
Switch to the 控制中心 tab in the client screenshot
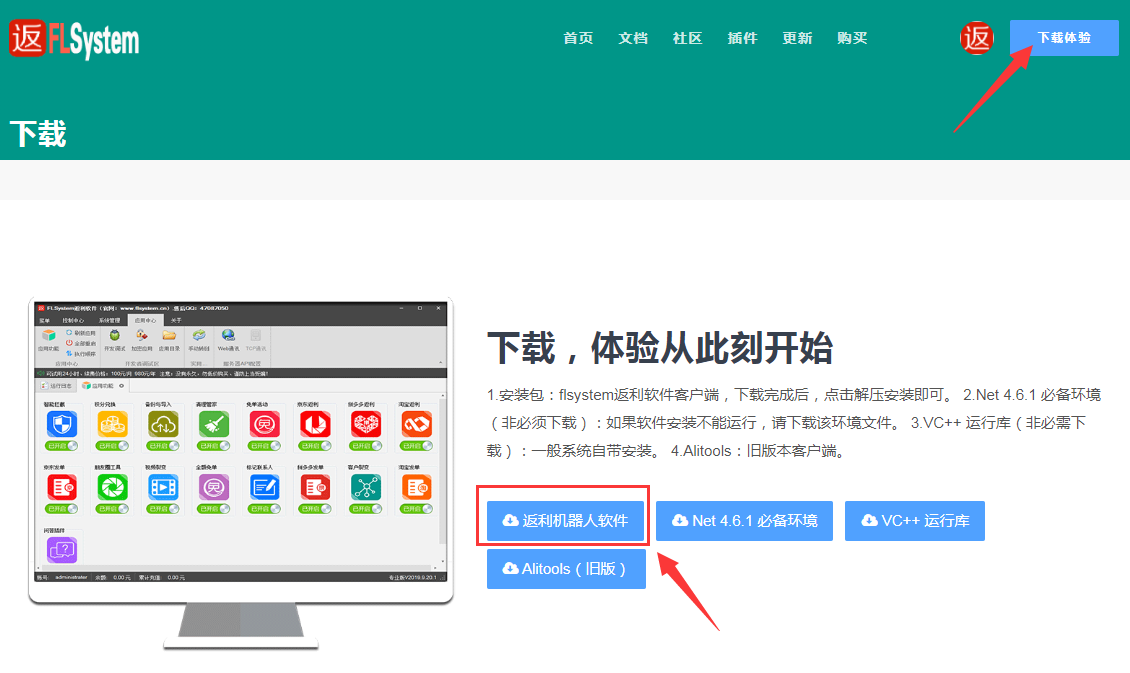[73, 320]
